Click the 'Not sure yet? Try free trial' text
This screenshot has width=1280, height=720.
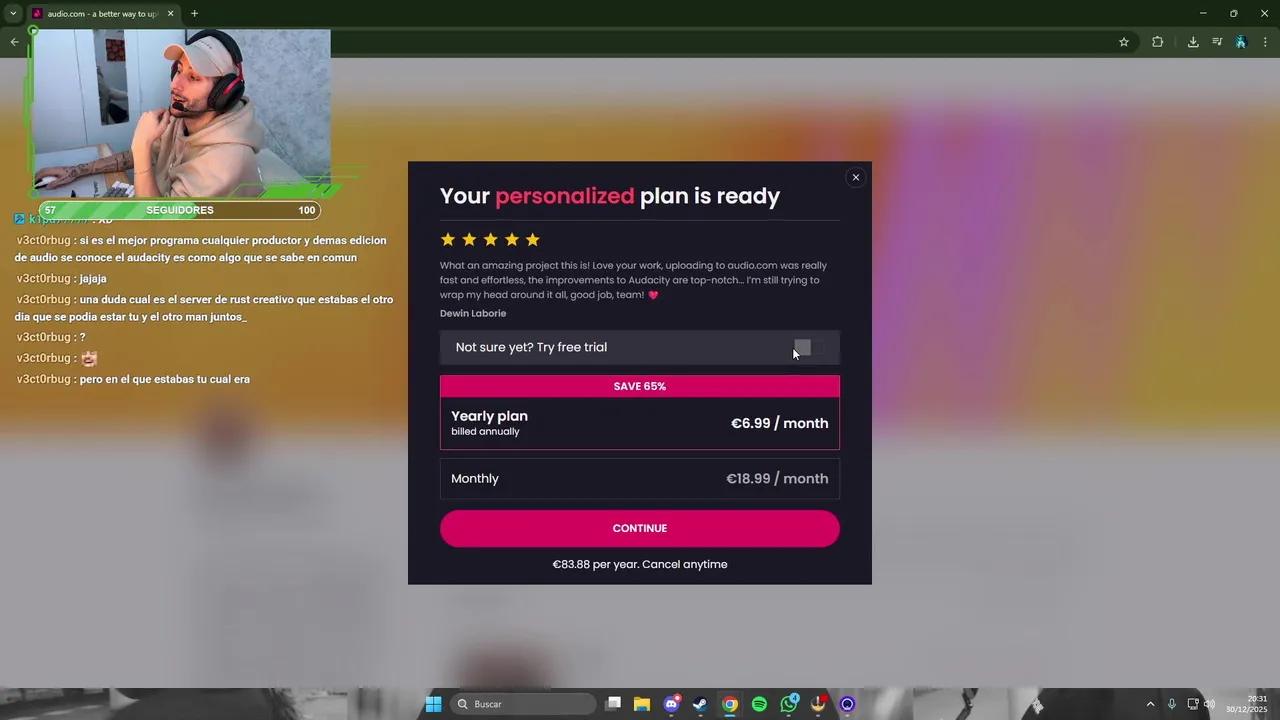(531, 347)
